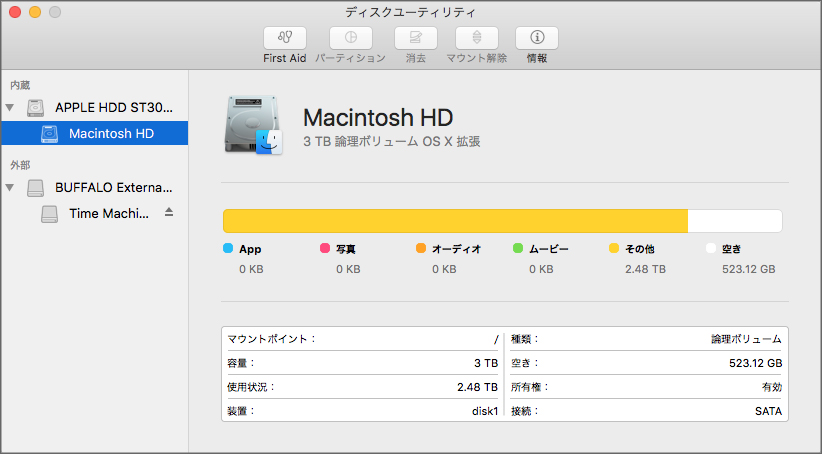Collapse the APPLE HDD disclosure triangle
The width and height of the screenshot is (822, 454).
9,107
